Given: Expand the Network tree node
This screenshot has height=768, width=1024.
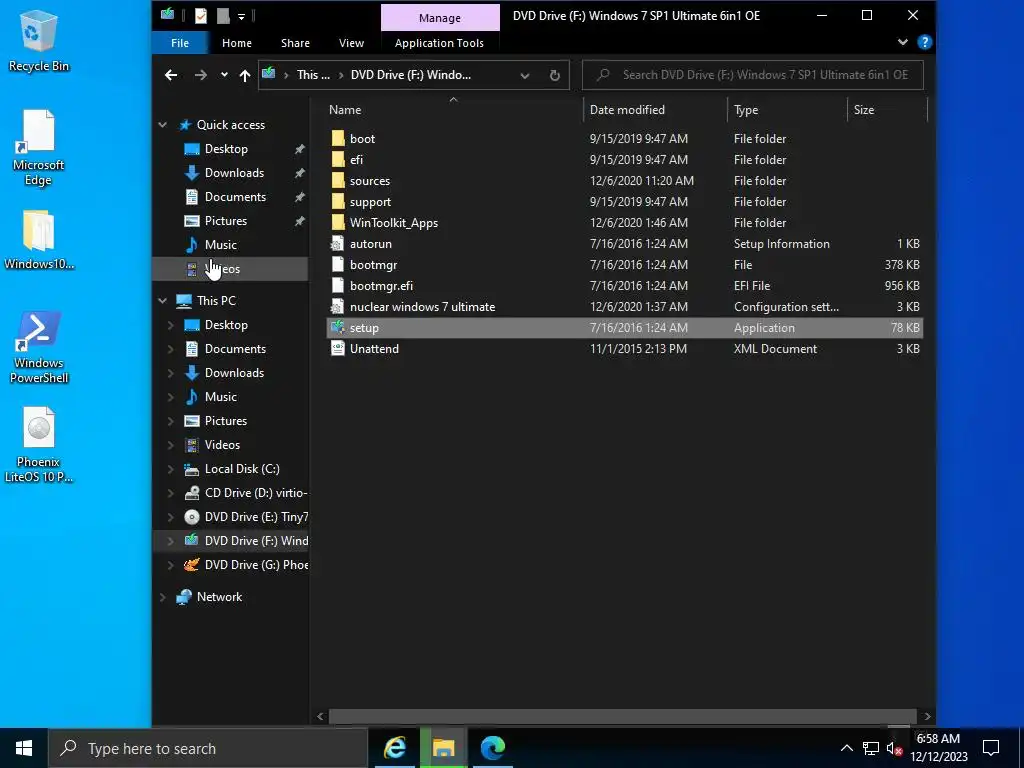Looking at the screenshot, I should (163, 597).
